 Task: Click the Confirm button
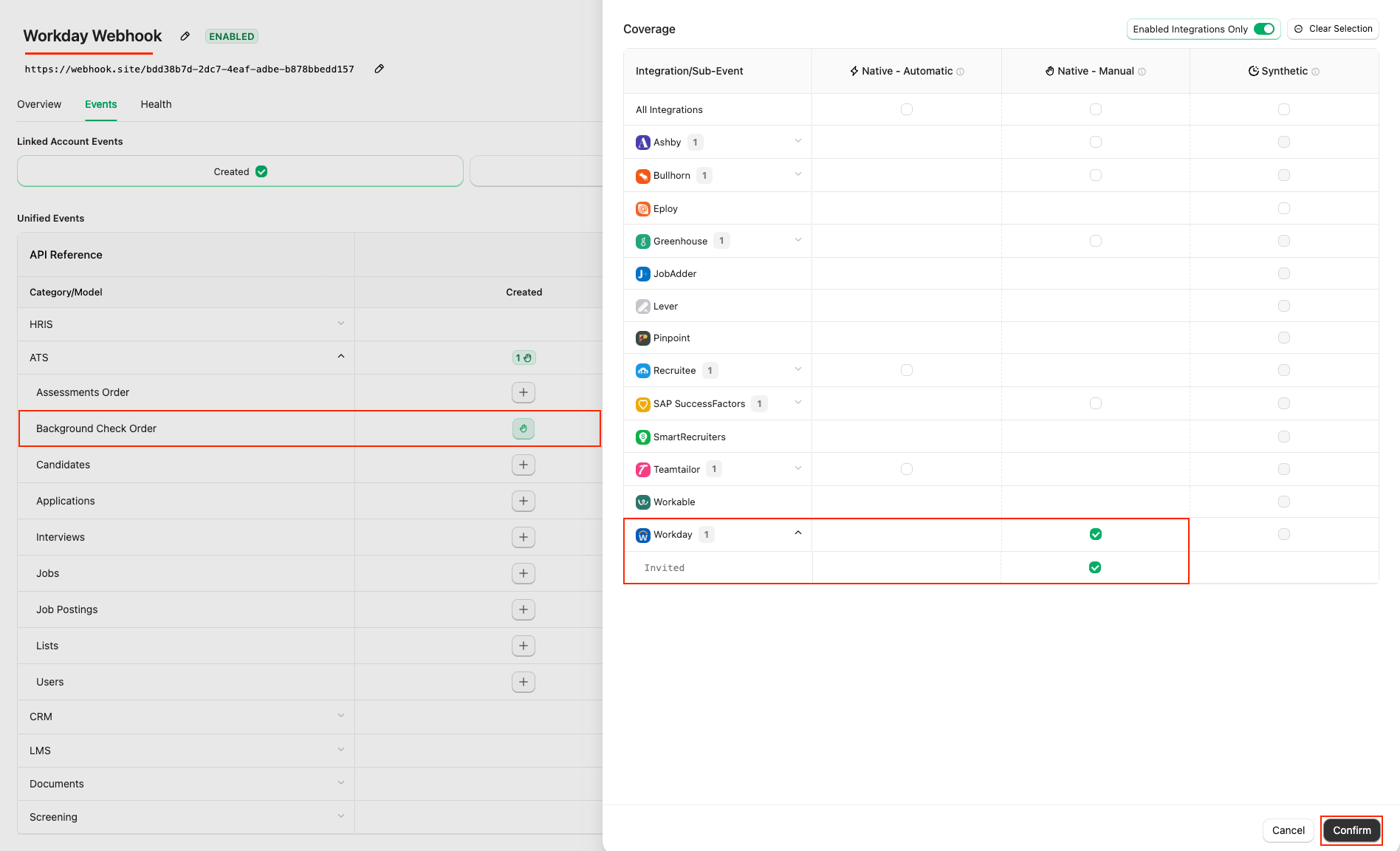1351,830
